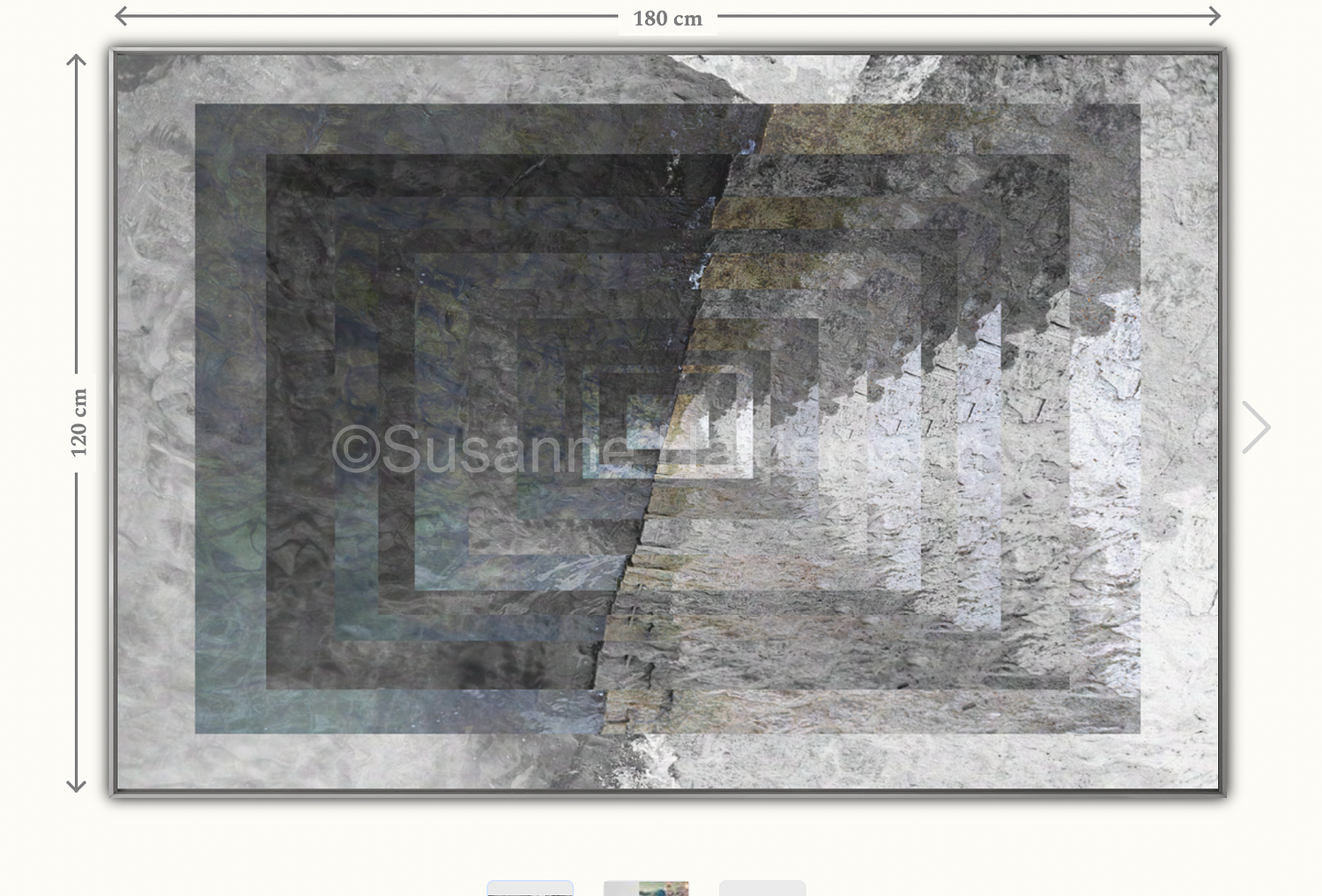Click the horizontal width dimension line
The height and width of the screenshot is (896, 1322).
tap(370, 16)
